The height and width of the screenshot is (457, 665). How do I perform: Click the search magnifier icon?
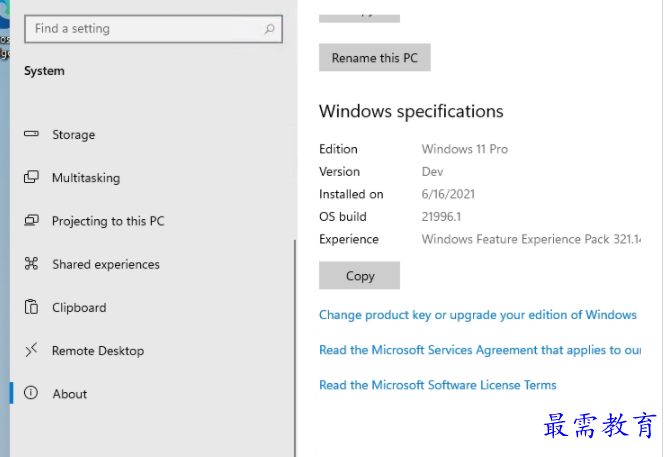(x=269, y=29)
